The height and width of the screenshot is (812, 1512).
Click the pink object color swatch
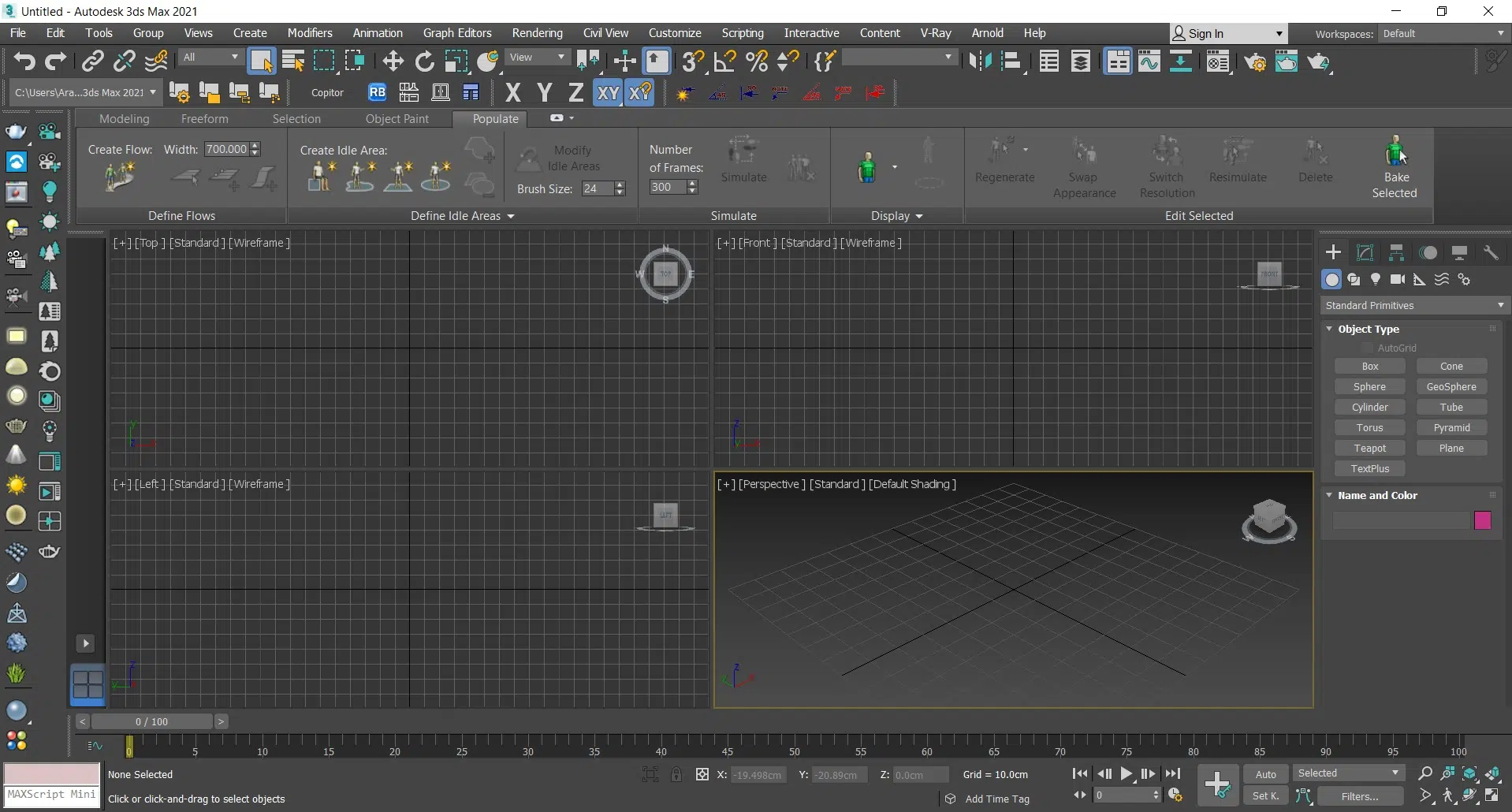1482,520
